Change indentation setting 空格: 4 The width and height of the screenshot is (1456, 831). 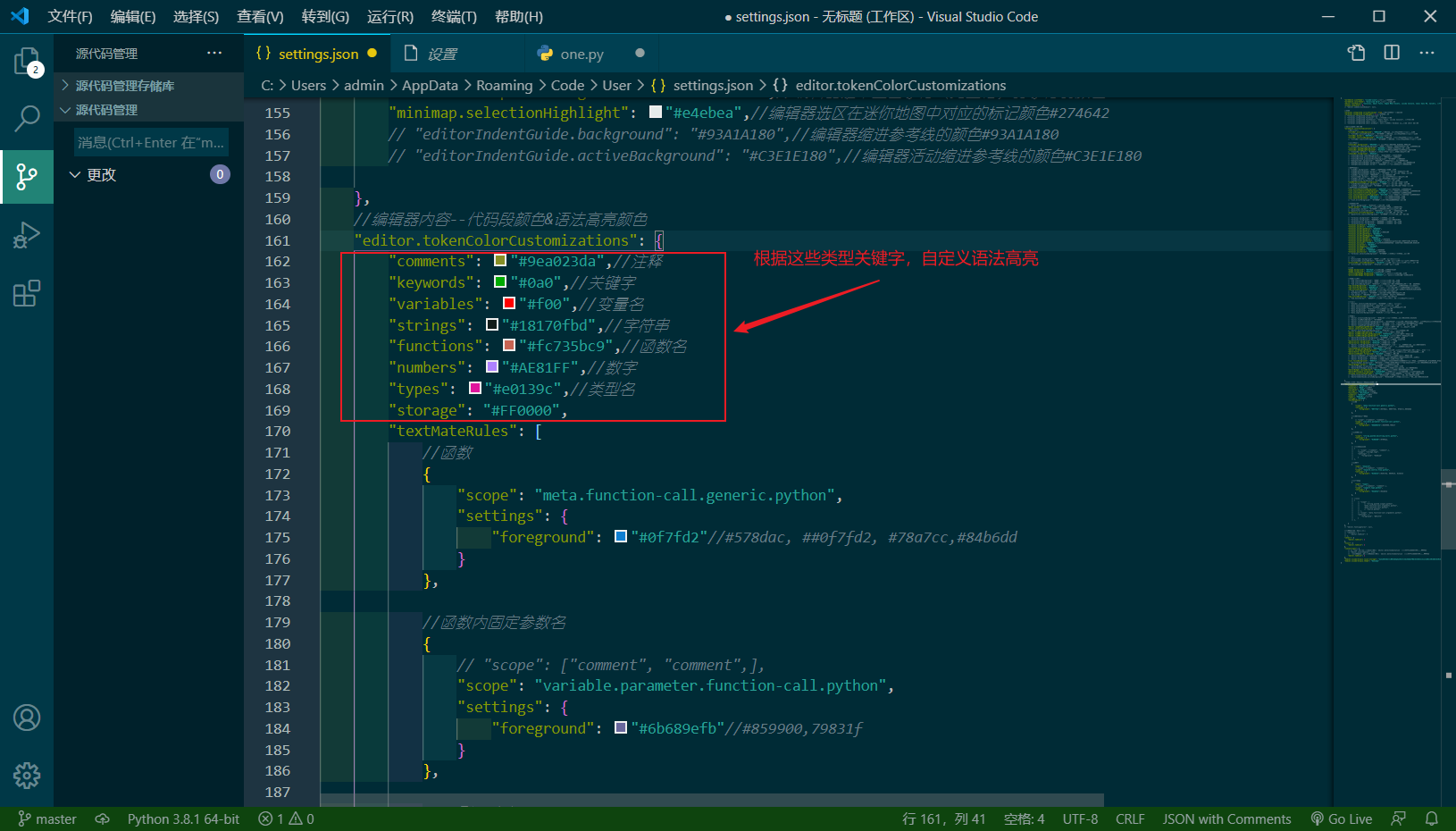[x=1024, y=818]
